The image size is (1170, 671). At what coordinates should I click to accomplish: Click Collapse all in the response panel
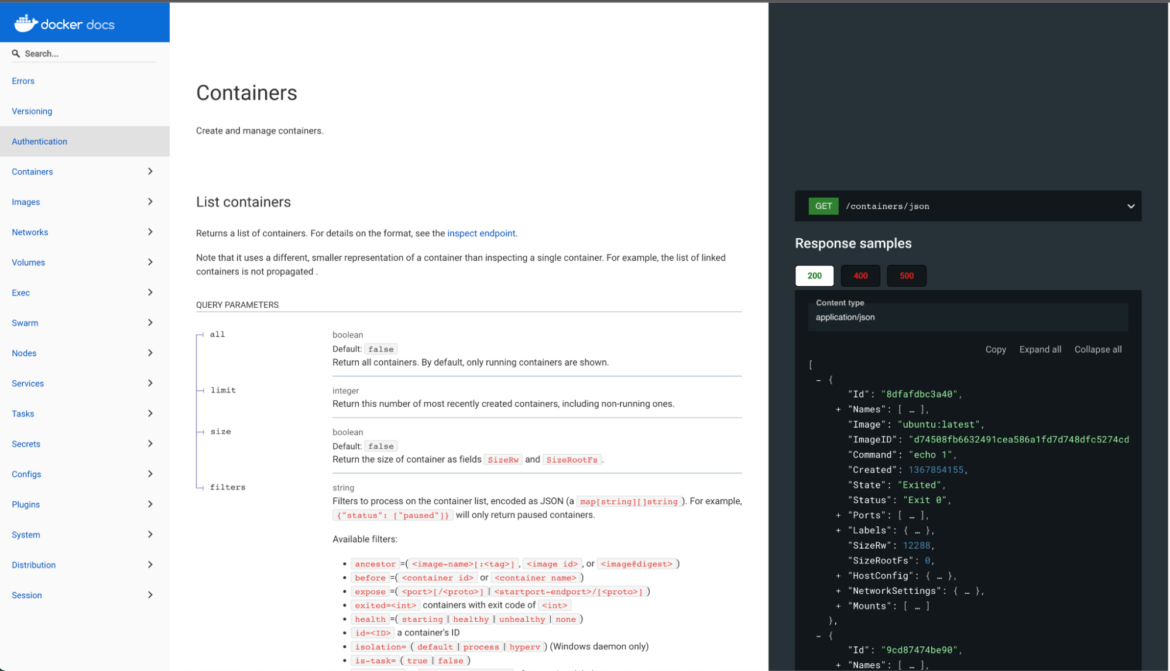point(1097,349)
